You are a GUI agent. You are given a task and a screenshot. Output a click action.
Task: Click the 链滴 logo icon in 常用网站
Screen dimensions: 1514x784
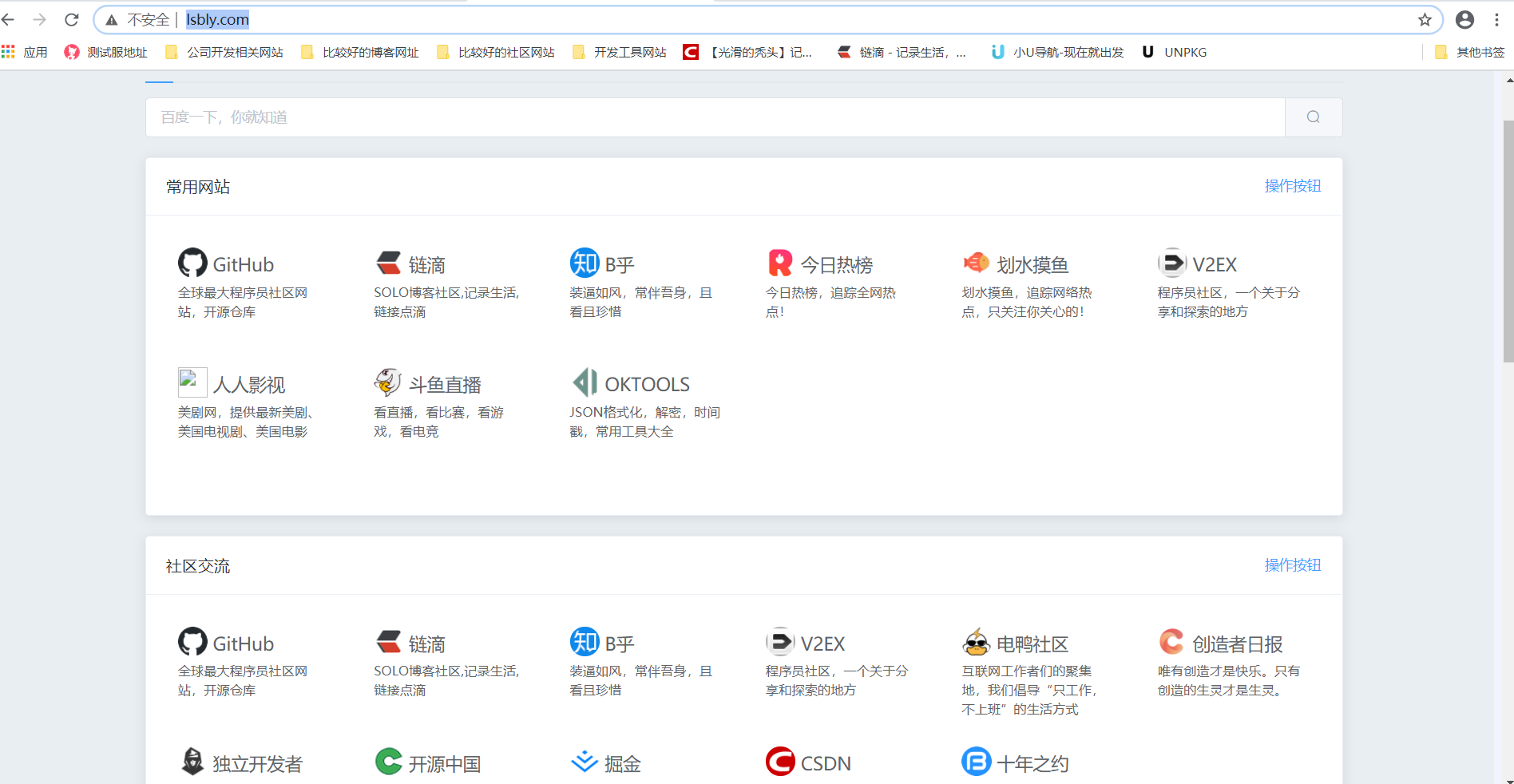(388, 263)
